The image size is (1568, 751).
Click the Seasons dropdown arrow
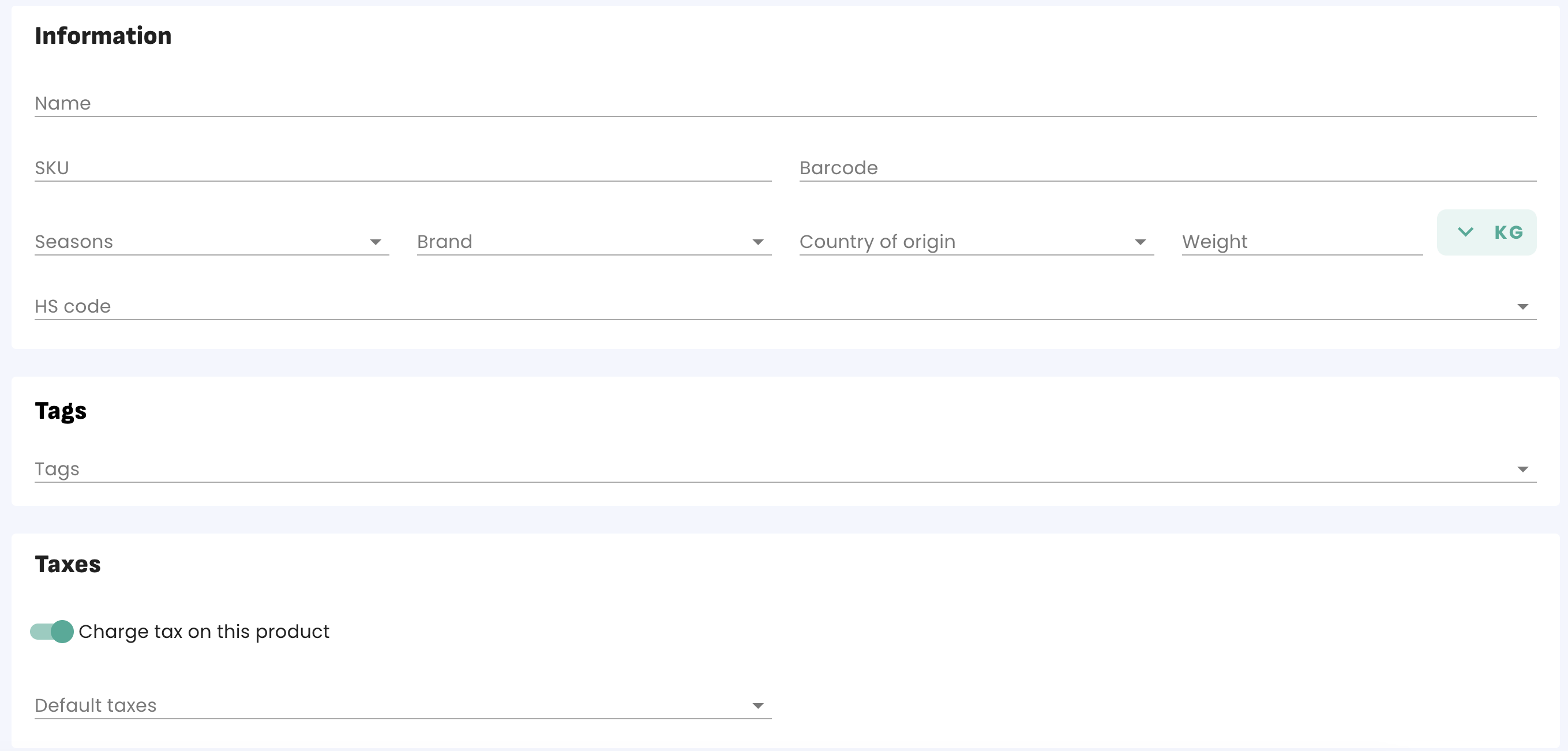376,242
